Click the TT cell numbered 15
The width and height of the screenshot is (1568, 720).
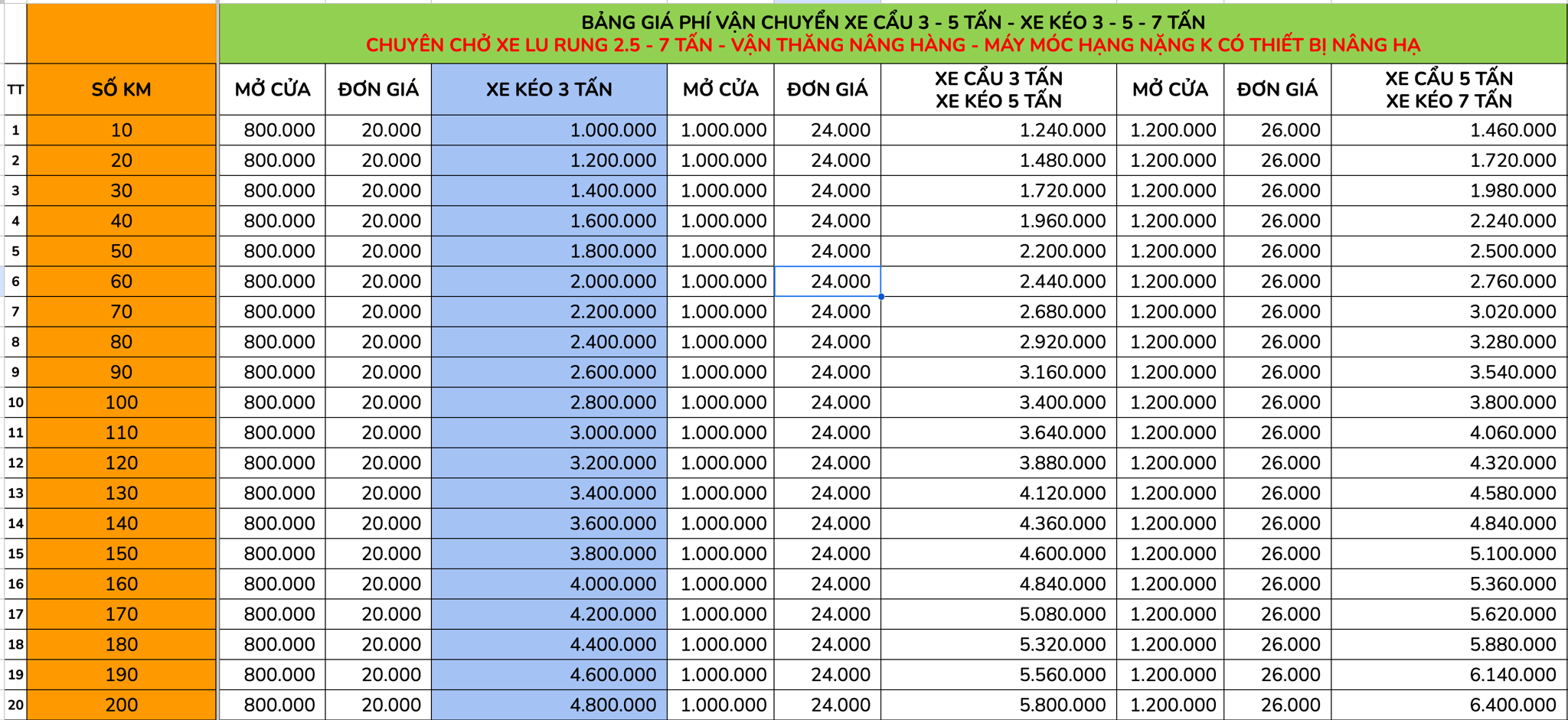(x=15, y=554)
